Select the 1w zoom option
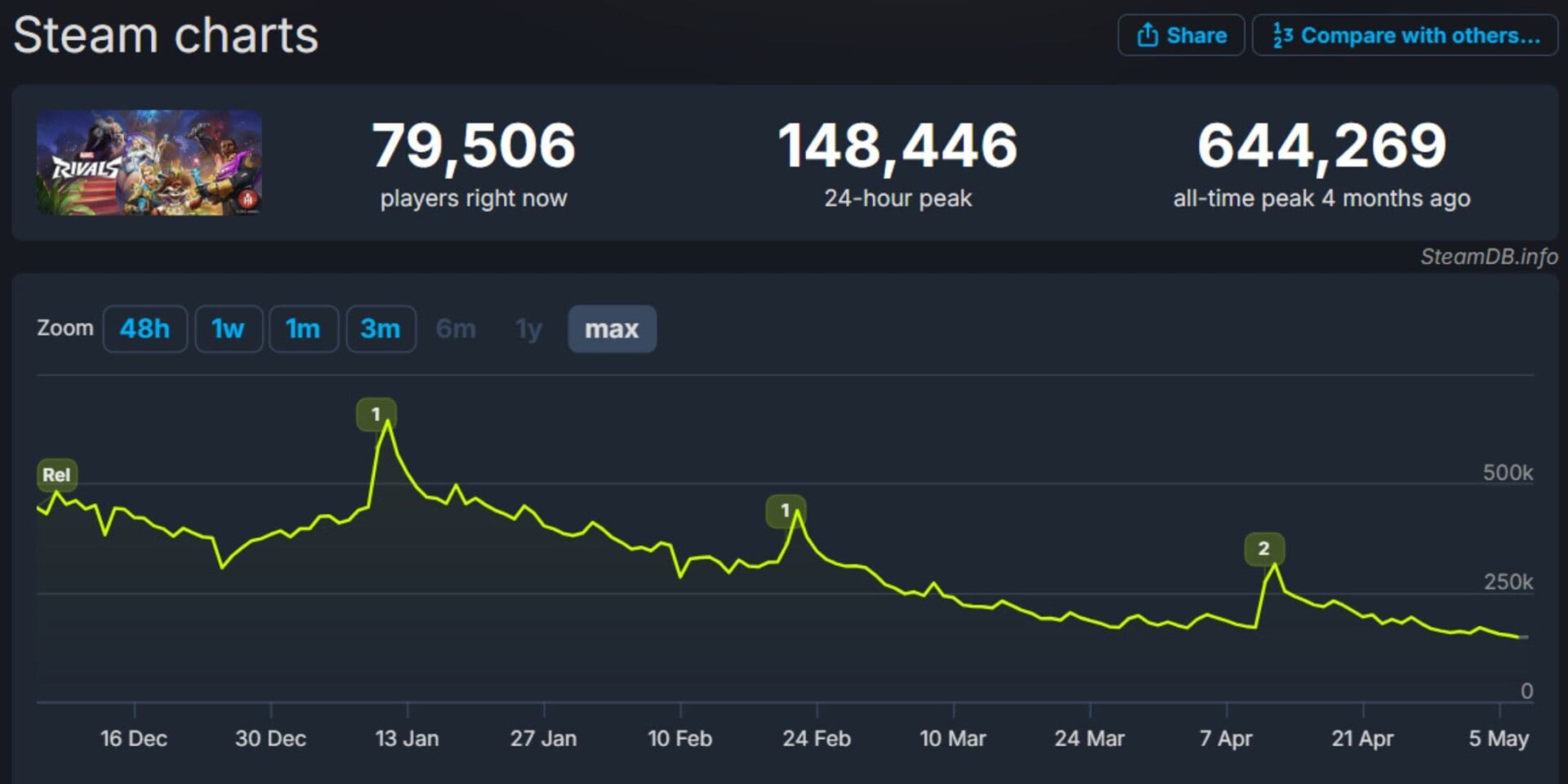Image resolution: width=1568 pixels, height=784 pixels. click(x=229, y=328)
